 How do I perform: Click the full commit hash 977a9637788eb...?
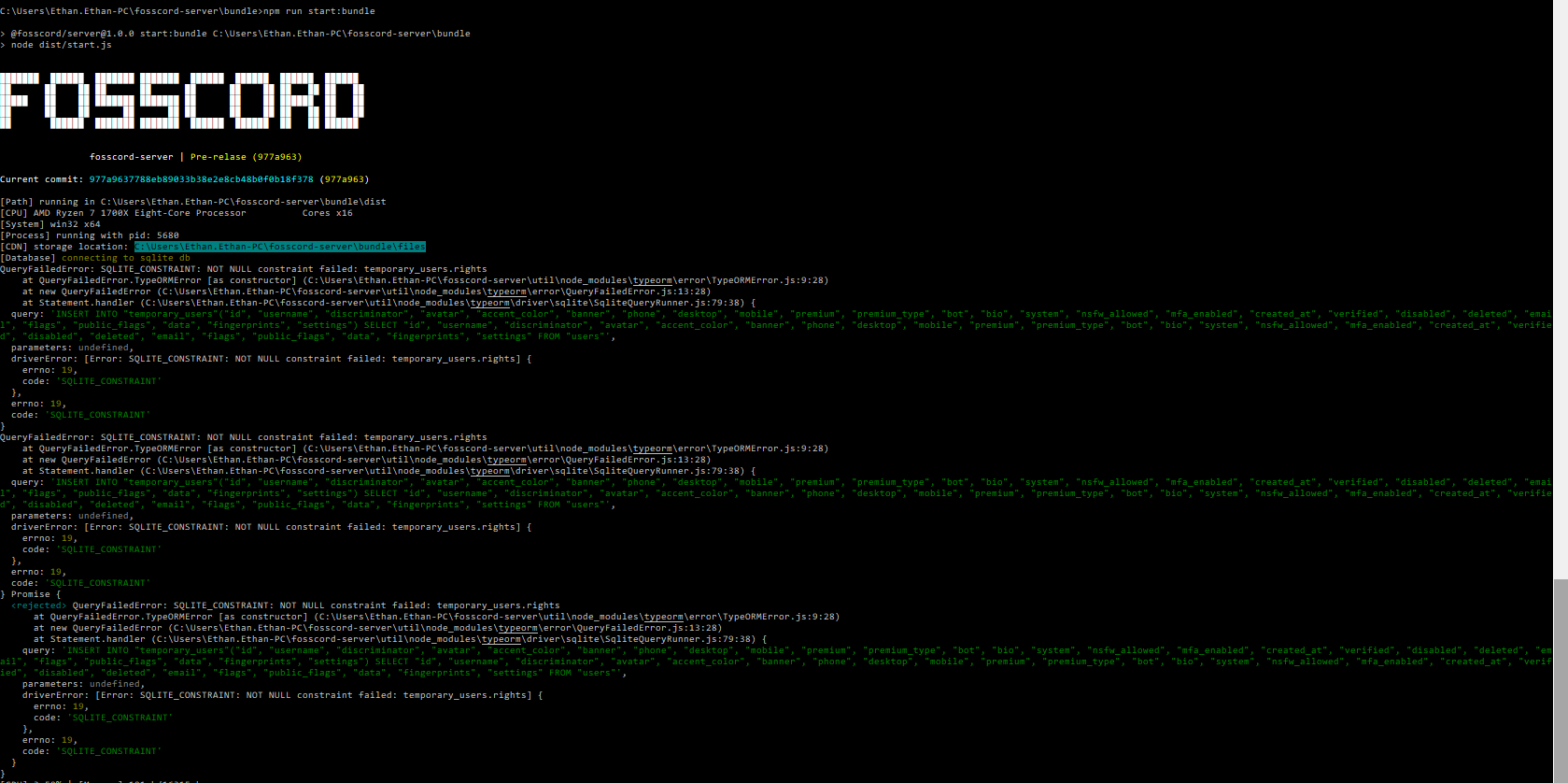tap(202, 179)
